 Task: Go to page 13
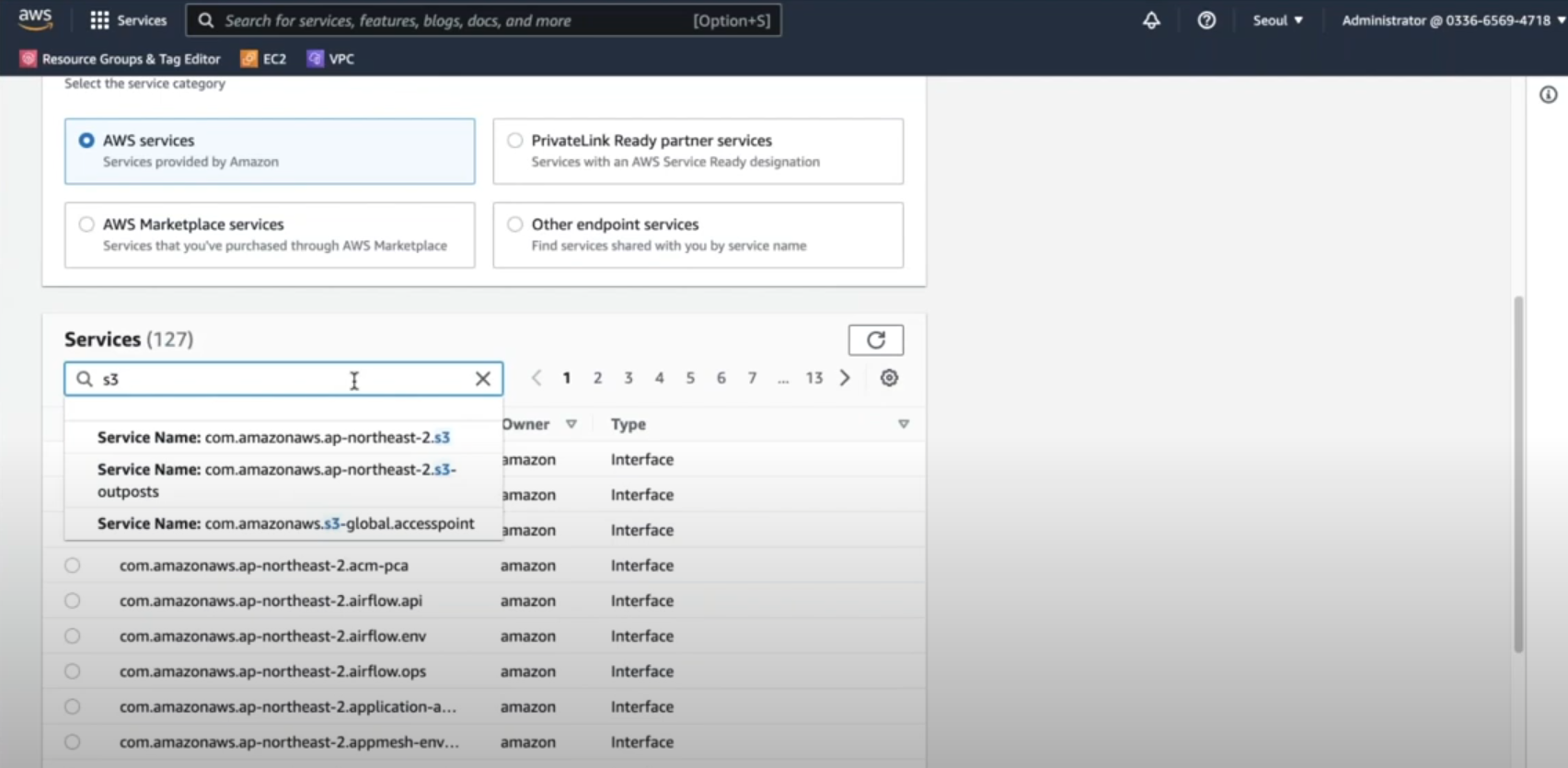point(814,378)
